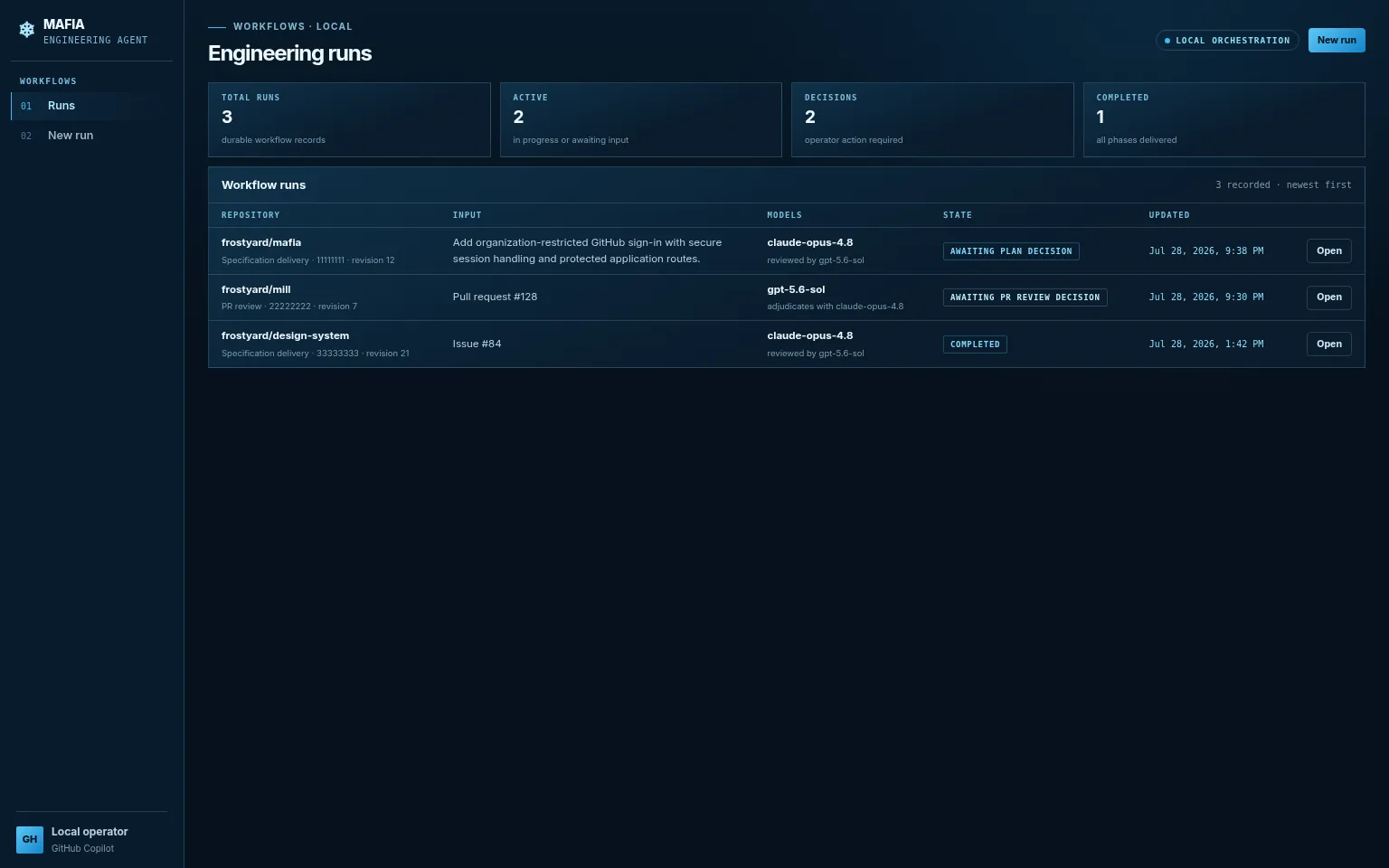The image size is (1389, 868).
Task: Click the 1:42 PM updated timestamp
Action: pyautogui.click(x=1206, y=344)
